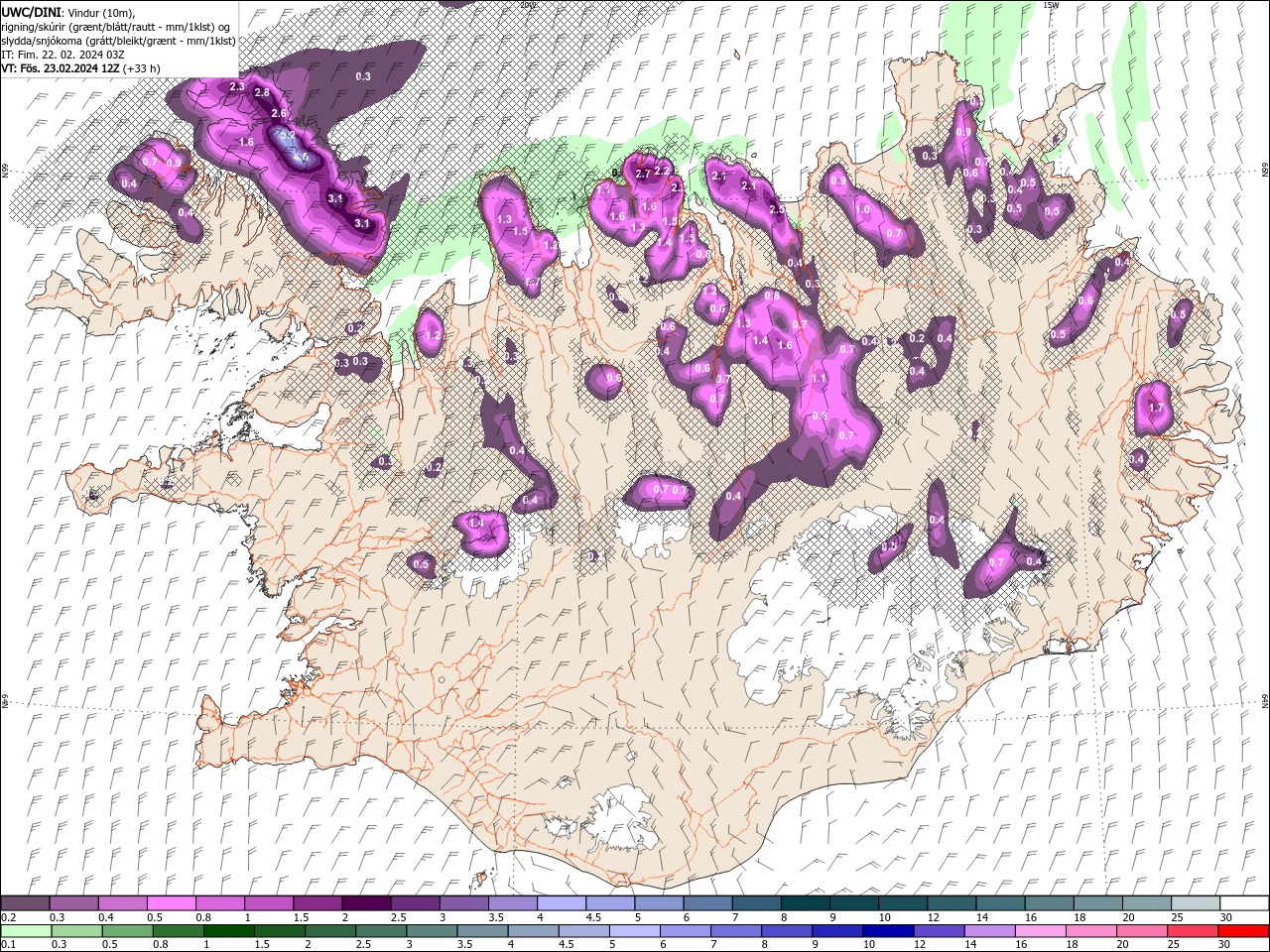
Task: Click the 2.6 snowfall value on the map
Action: coord(279,113)
